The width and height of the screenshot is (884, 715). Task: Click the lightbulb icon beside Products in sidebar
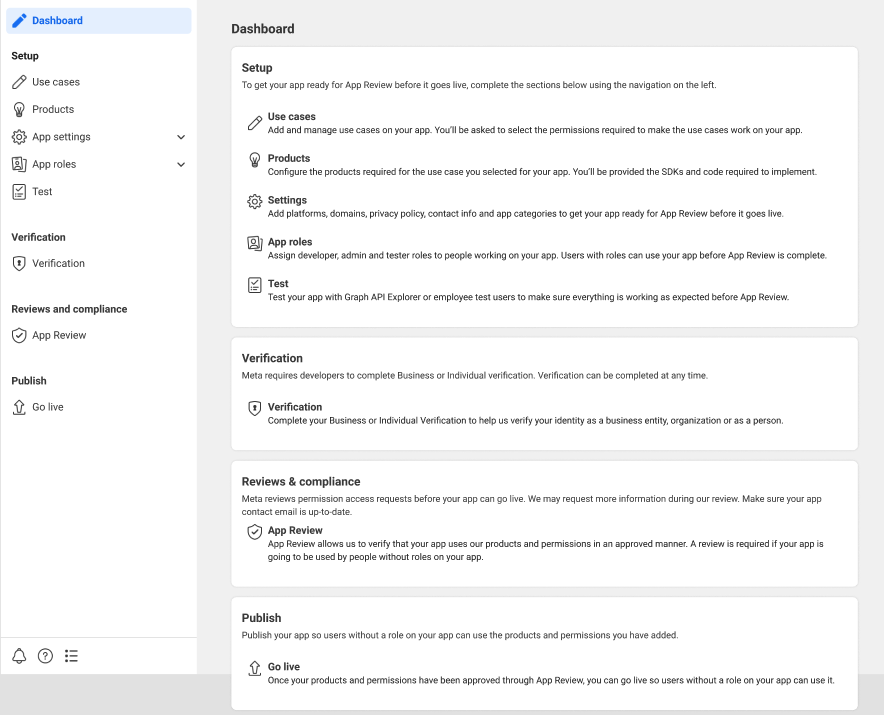click(x=19, y=109)
